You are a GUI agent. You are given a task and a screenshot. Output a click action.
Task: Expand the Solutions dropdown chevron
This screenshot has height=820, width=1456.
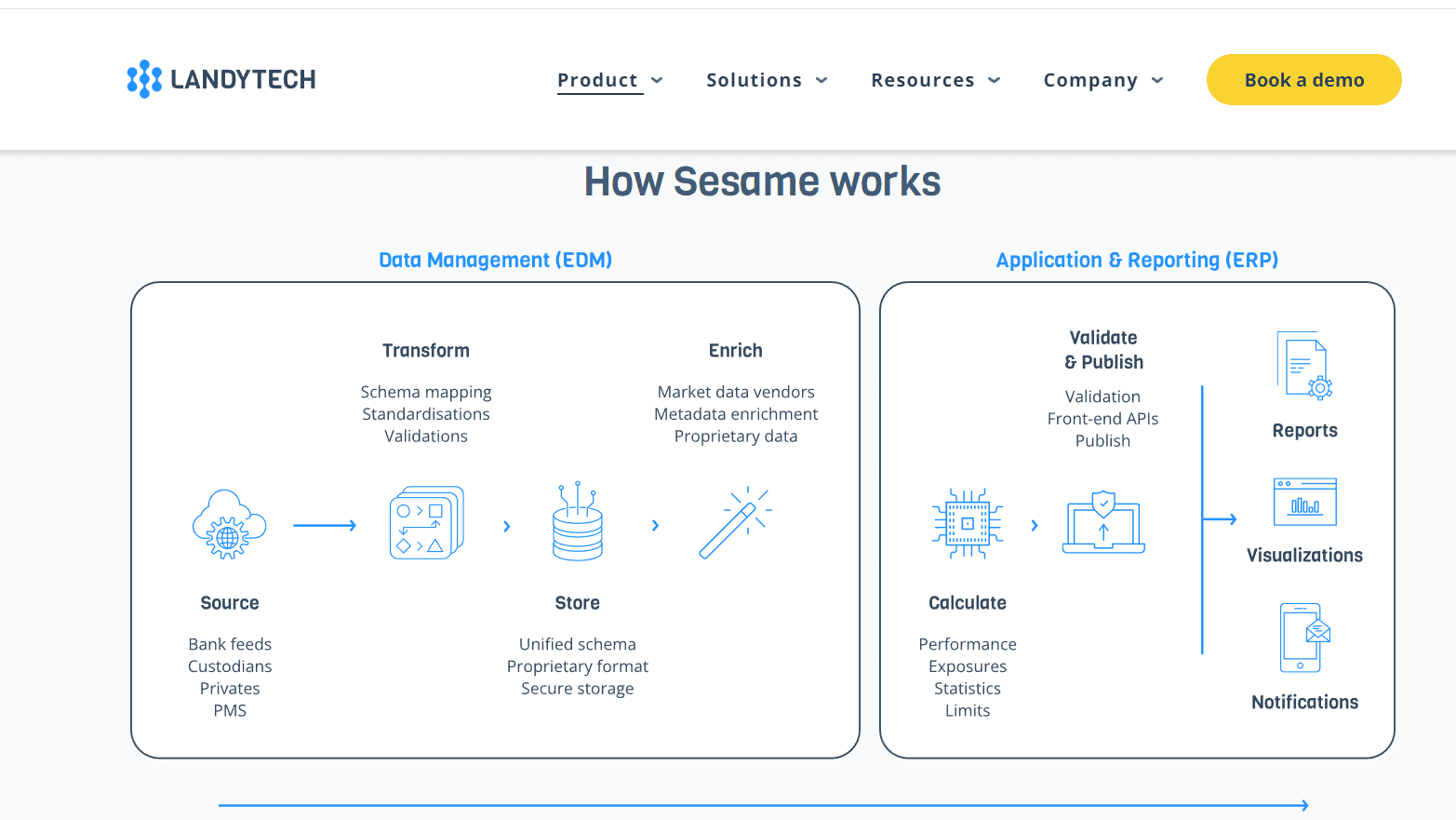(822, 80)
